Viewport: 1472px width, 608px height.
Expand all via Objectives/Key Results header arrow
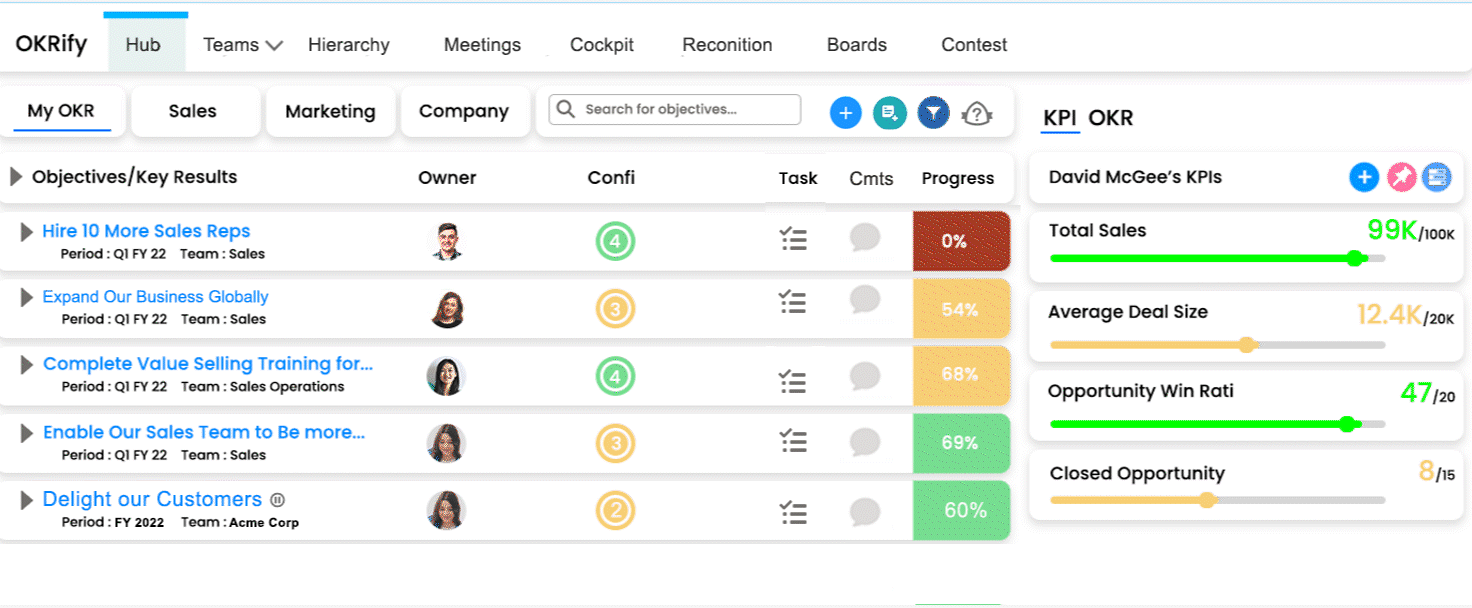(16, 177)
